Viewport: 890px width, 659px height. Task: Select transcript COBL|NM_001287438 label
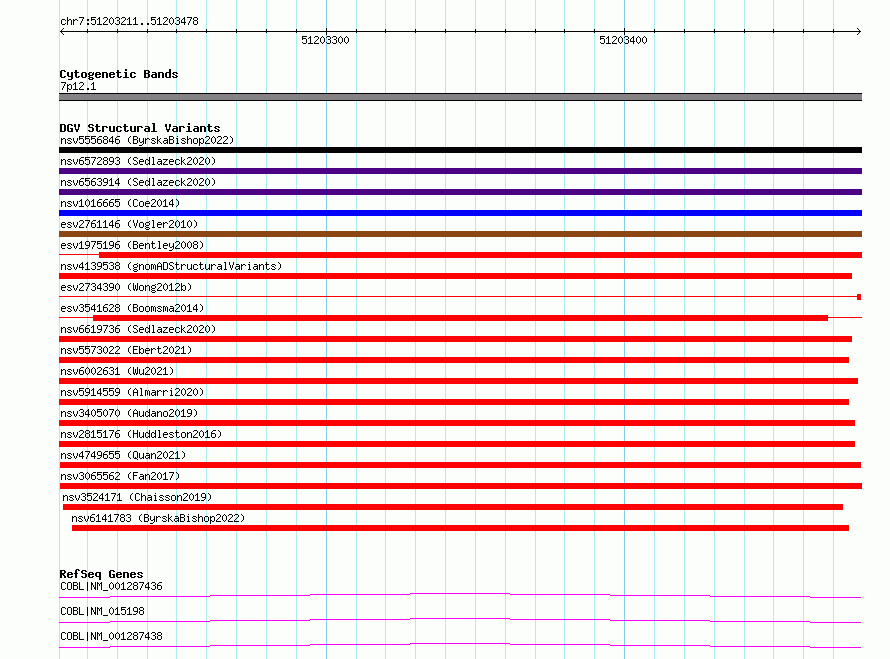pyautogui.click(x=111, y=636)
